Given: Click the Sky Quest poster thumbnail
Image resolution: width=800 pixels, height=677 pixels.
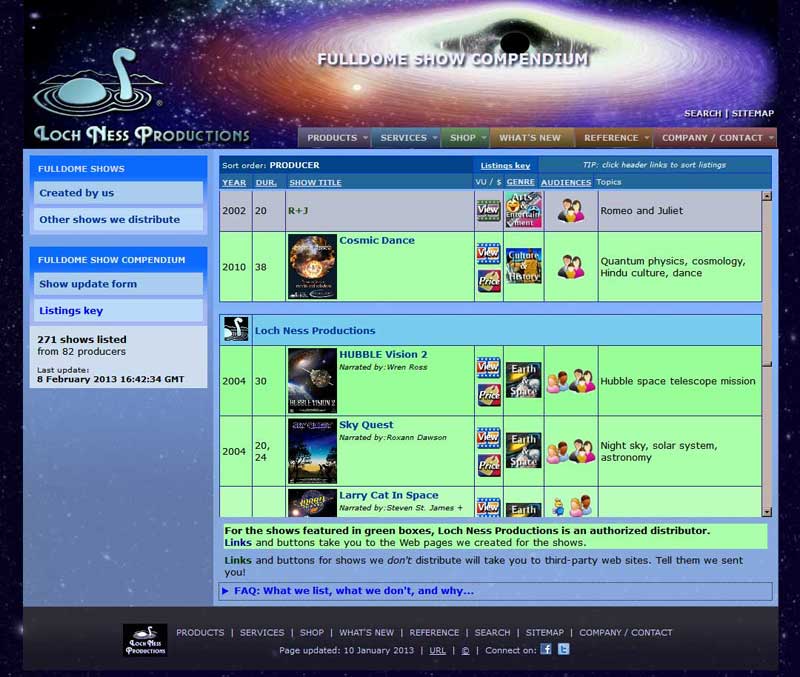Looking at the screenshot, I should 312,451.
